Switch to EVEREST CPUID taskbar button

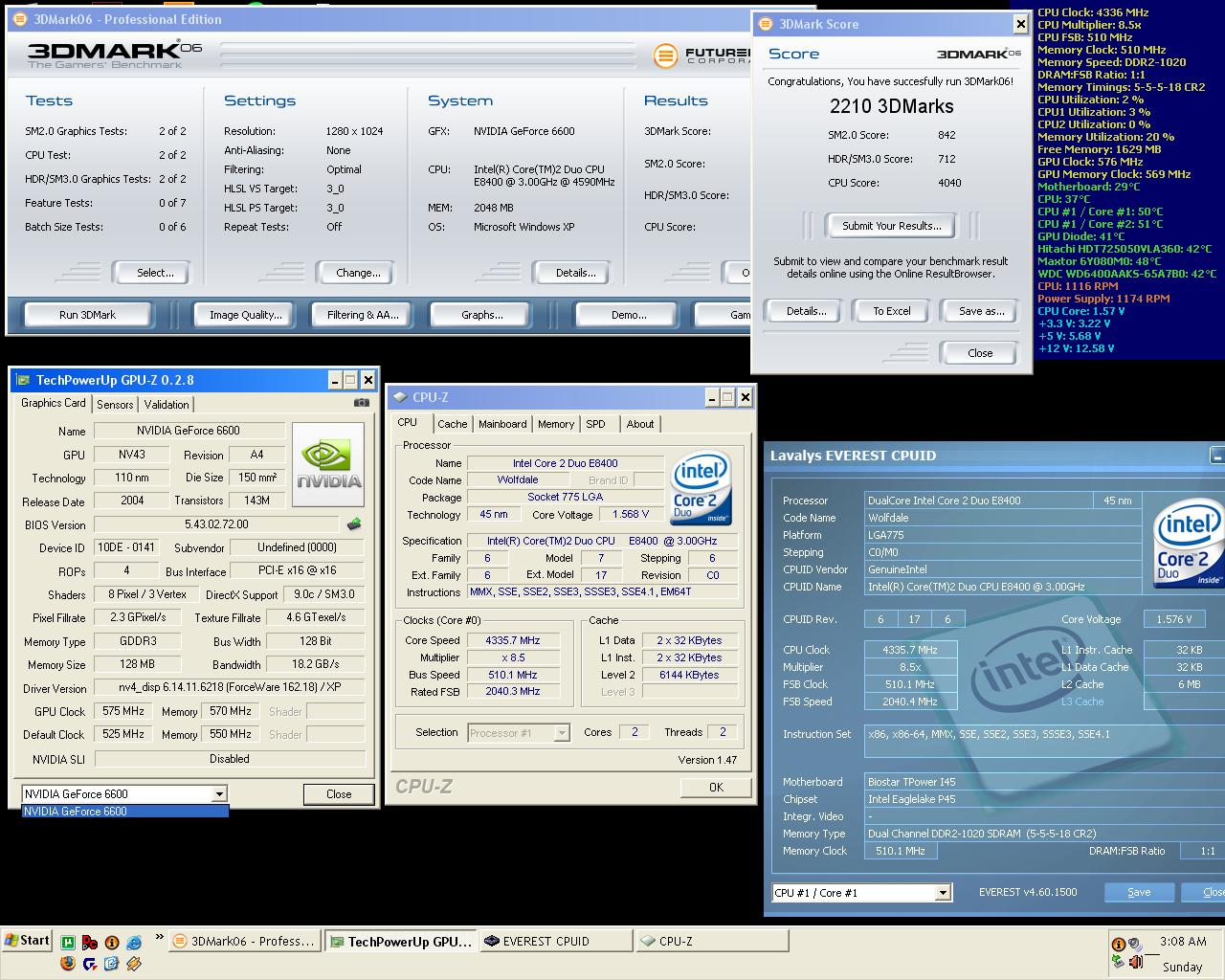point(555,942)
